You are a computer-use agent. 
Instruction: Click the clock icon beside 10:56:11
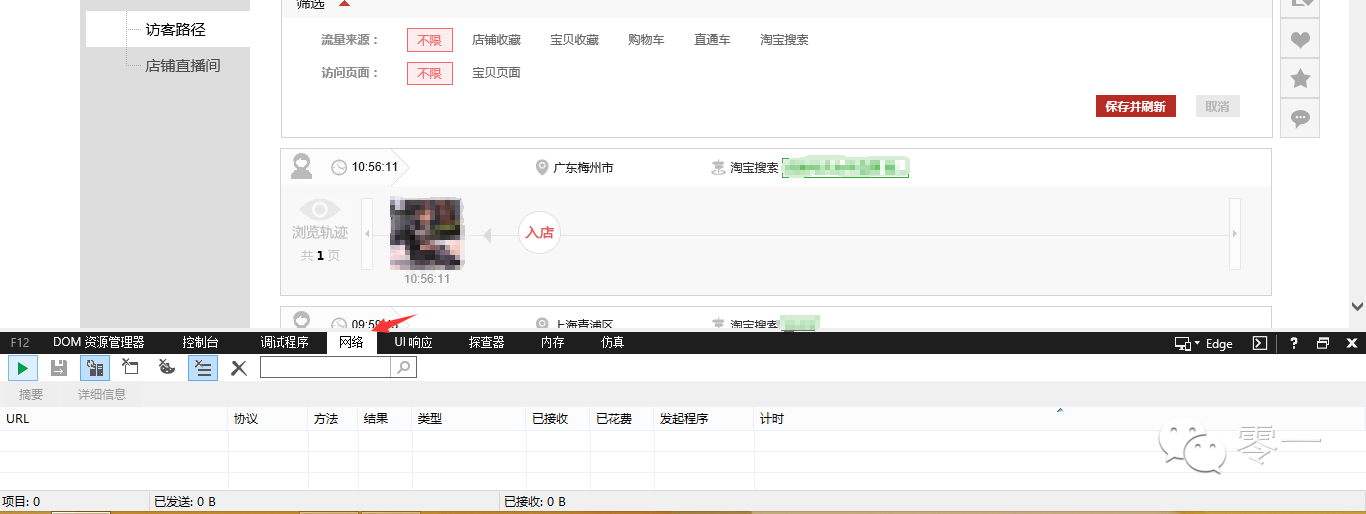(x=339, y=167)
